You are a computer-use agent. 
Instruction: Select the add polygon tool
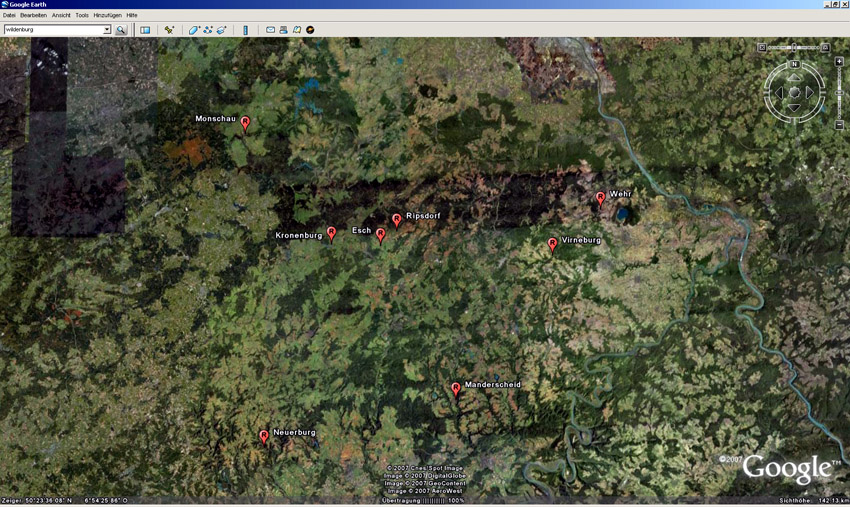(x=194, y=30)
